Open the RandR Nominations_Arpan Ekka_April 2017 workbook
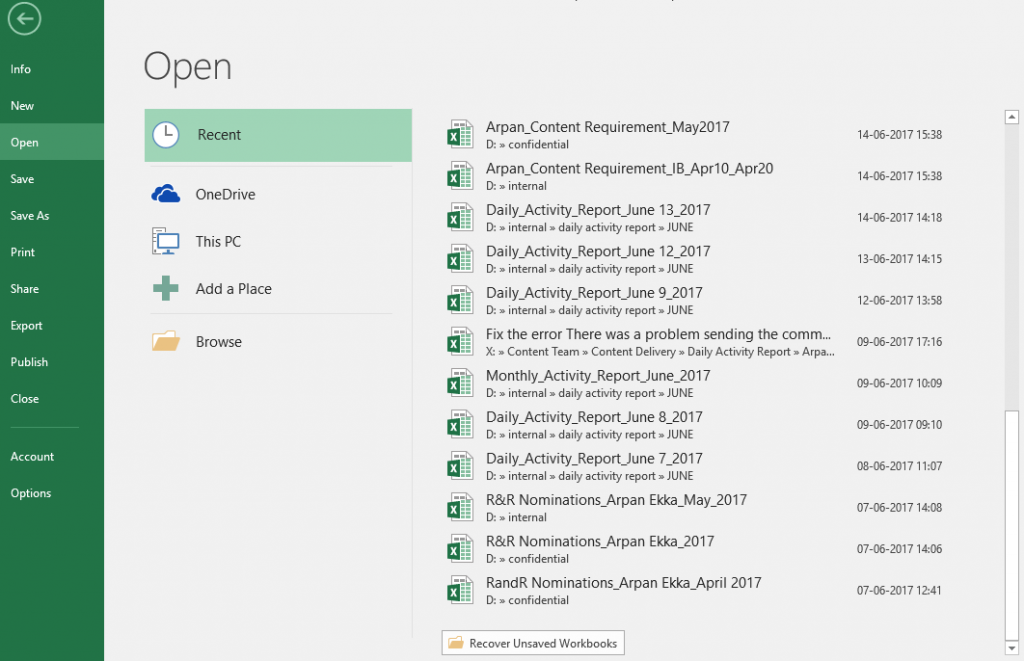Screen dimensions: 1024x661 (x=623, y=583)
